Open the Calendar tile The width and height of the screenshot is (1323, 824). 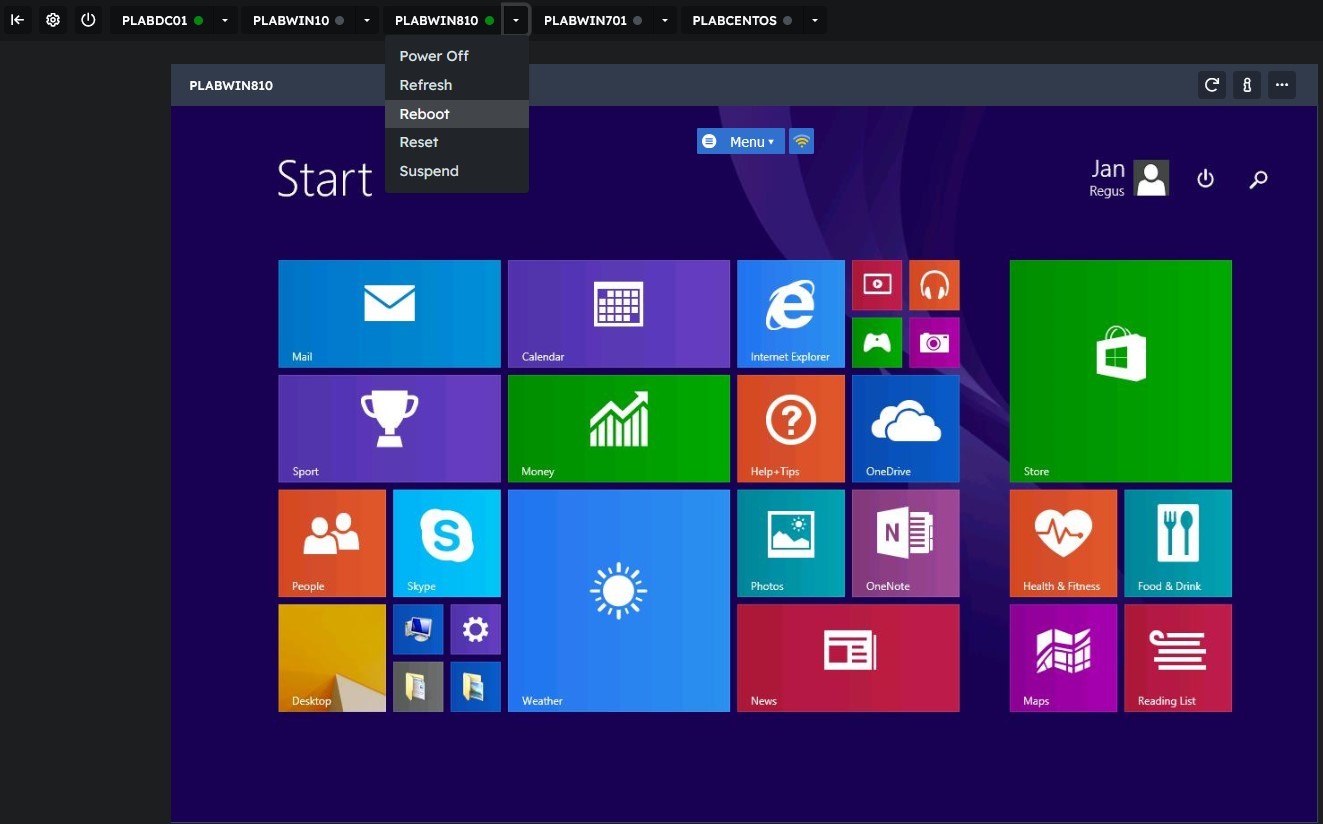coord(619,314)
